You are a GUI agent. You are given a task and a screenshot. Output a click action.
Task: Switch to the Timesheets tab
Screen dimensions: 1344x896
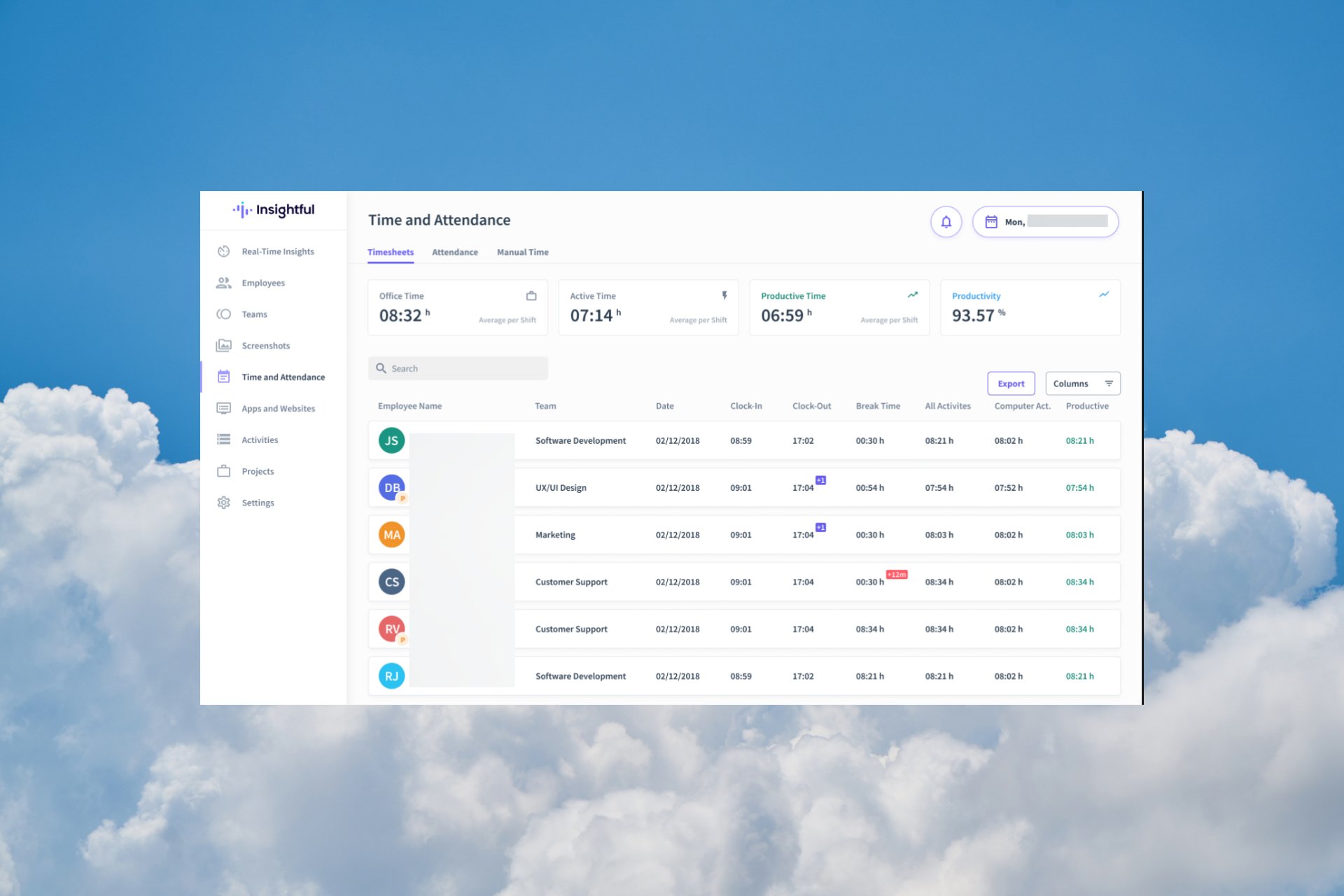pyautogui.click(x=391, y=252)
